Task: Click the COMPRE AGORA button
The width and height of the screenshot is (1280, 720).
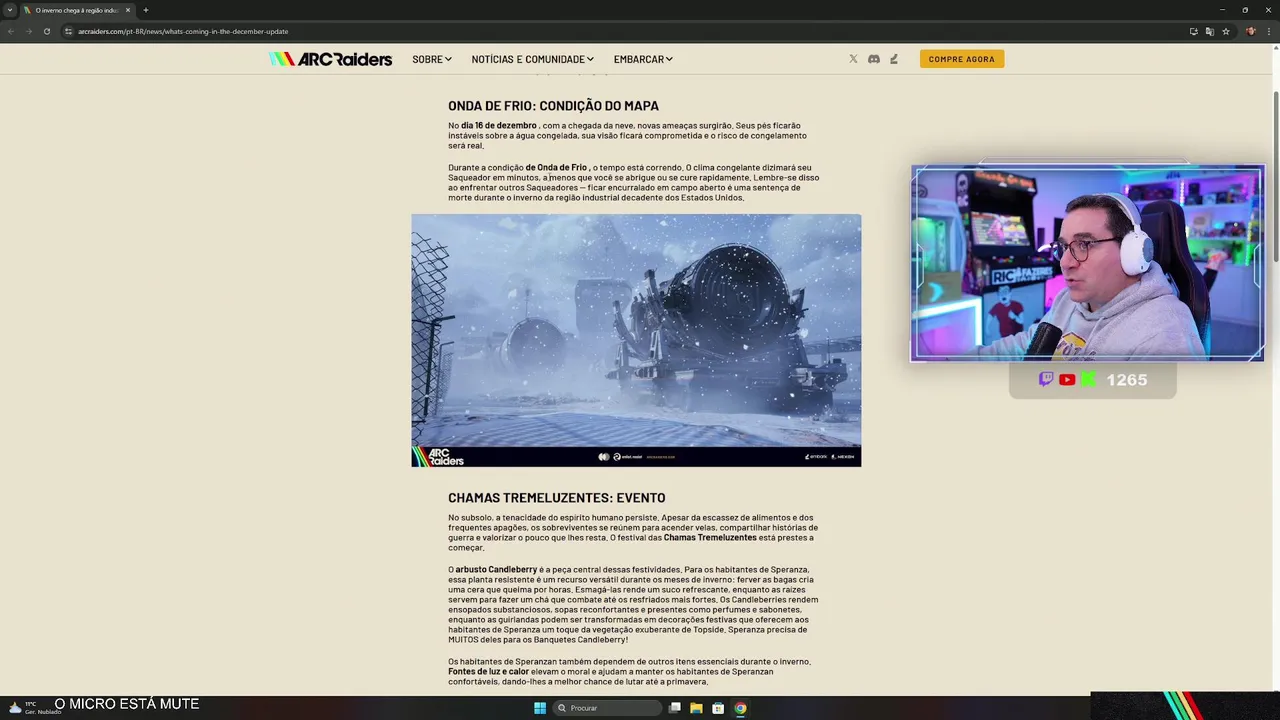Action: pos(962,59)
